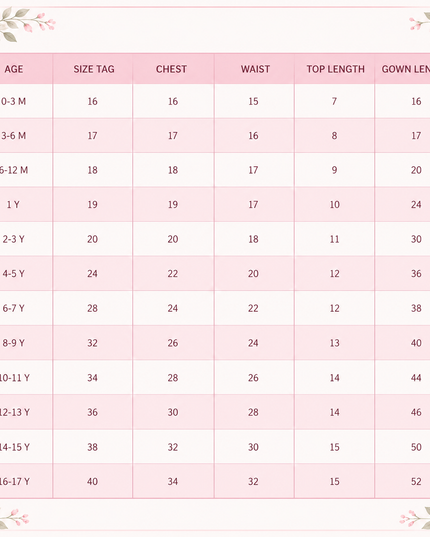Select the 6-7 Y age row label
This screenshot has height=537, width=430.
tap(13, 308)
